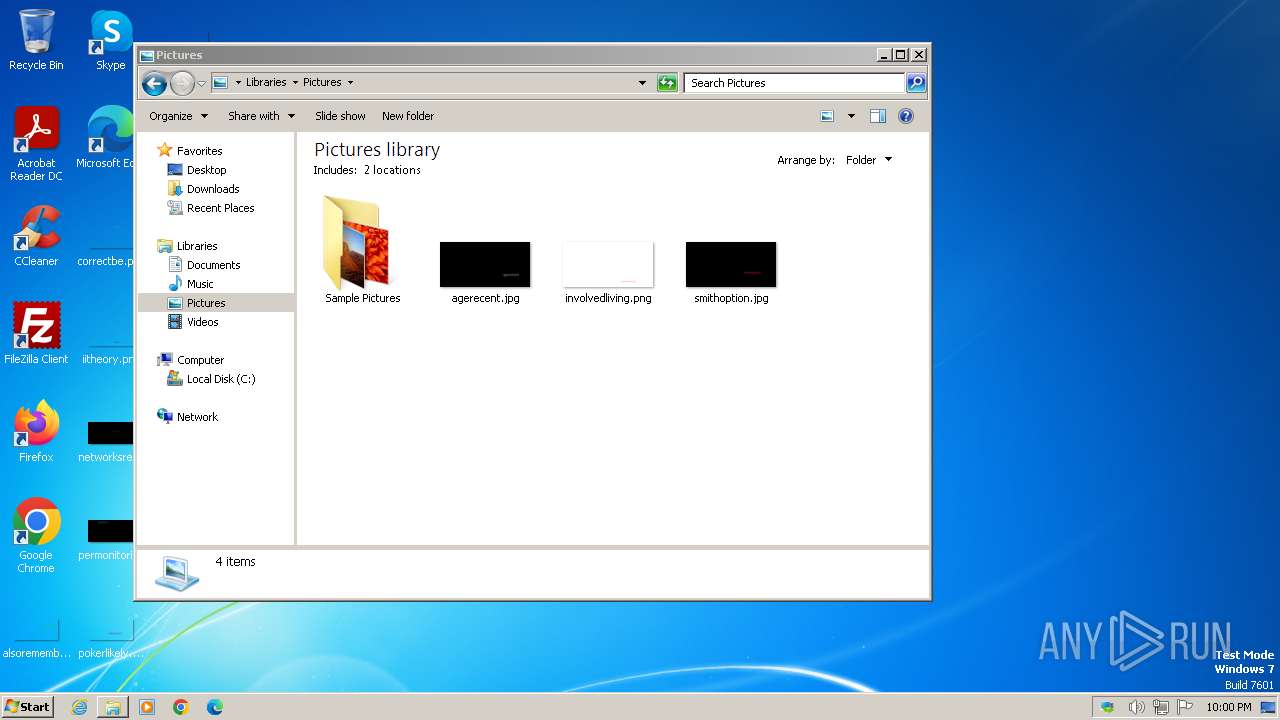Image resolution: width=1280 pixels, height=720 pixels.
Task: Click the Pictures window title bar icon
Action: pos(147,55)
